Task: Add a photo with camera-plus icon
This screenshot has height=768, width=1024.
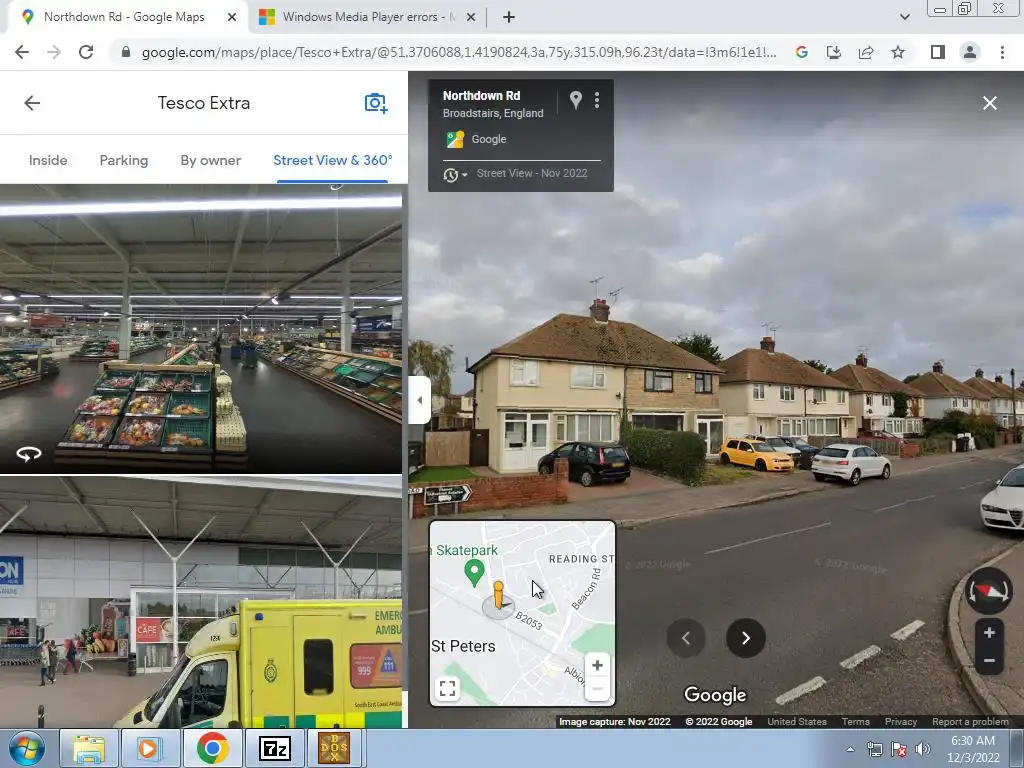Action: coord(376,103)
